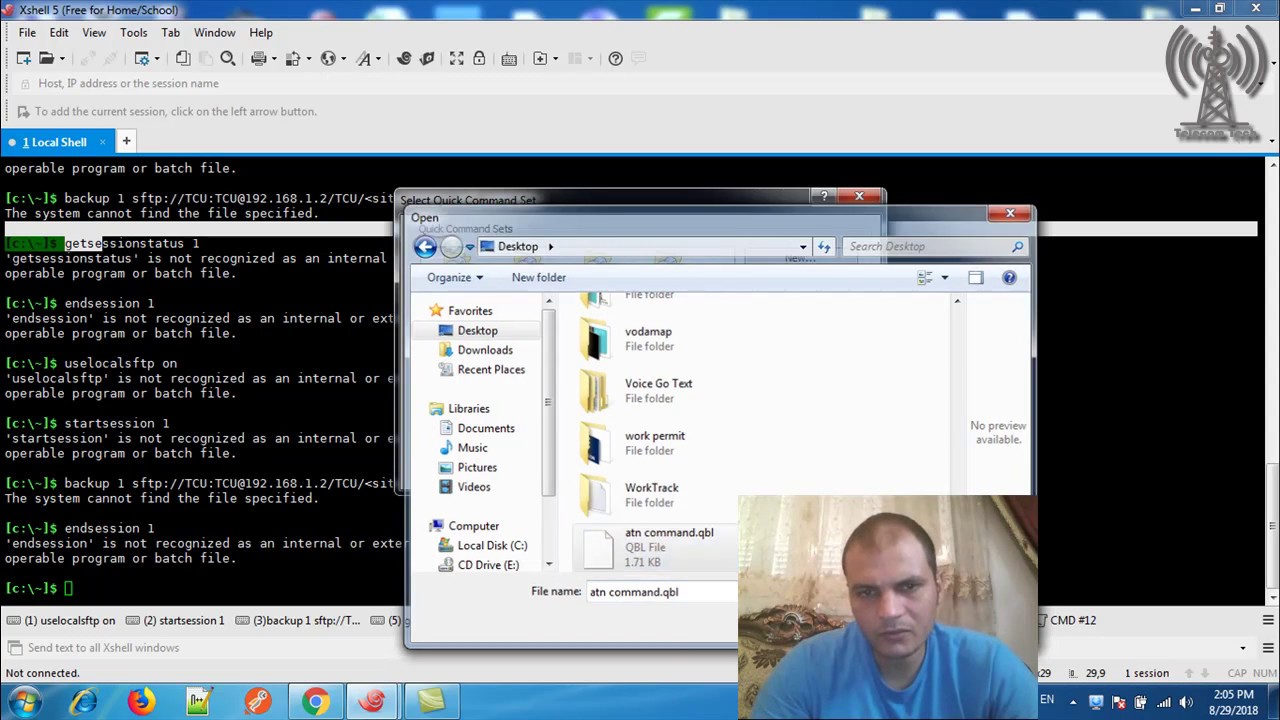Image resolution: width=1280 pixels, height=720 pixels.
Task: Open the View menu
Action: pyautogui.click(x=94, y=32)
